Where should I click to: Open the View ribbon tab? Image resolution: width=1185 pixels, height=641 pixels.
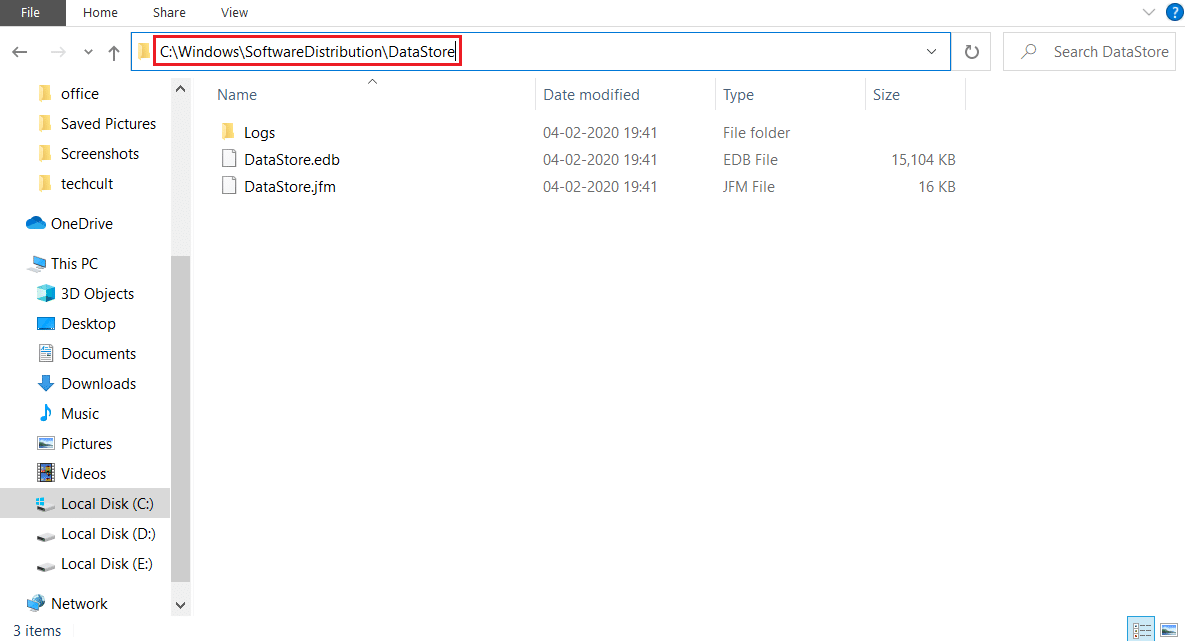(x=234, y=13)
